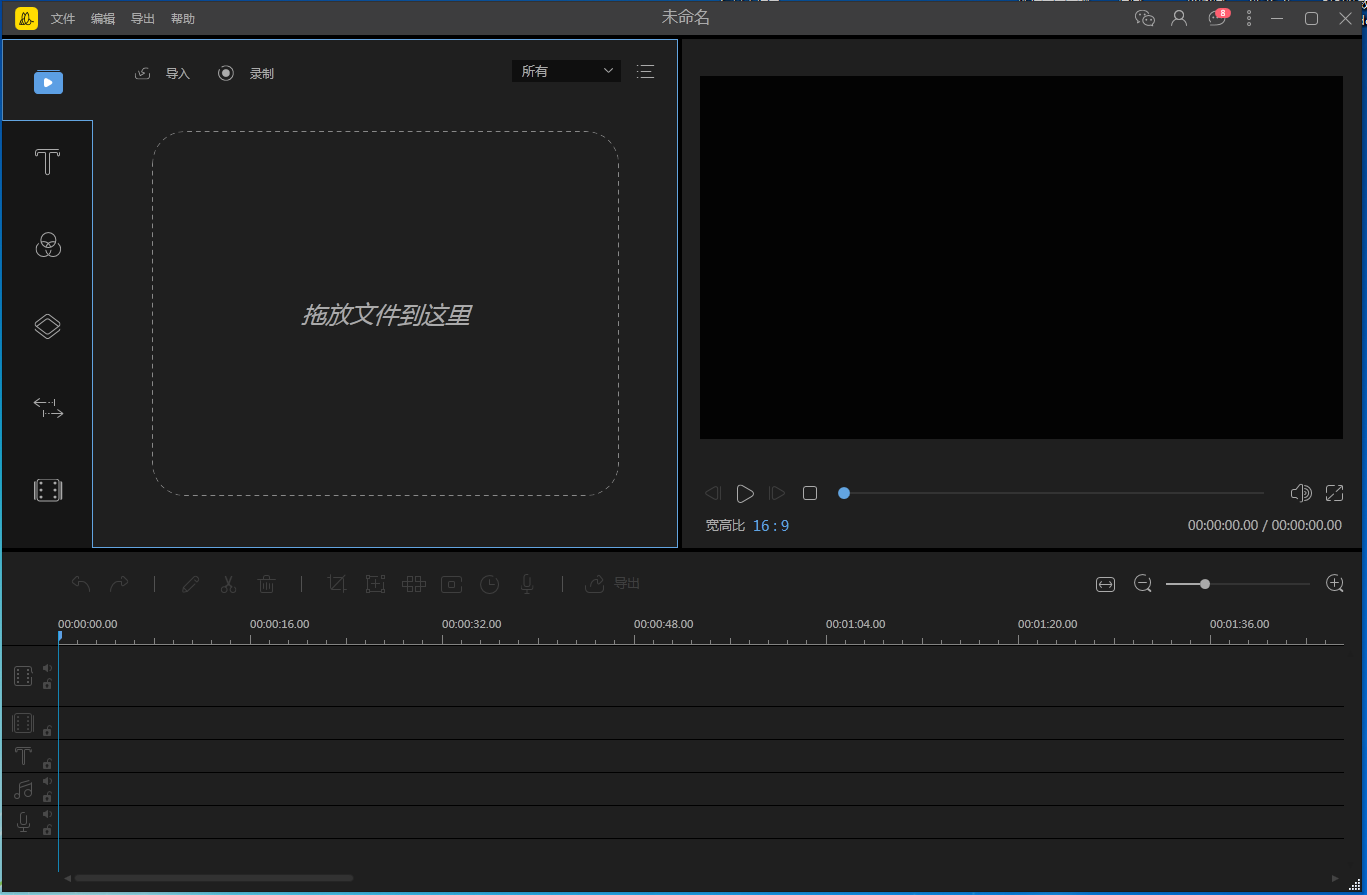
Task: Click the music track note icon
Action: (23, 789)
